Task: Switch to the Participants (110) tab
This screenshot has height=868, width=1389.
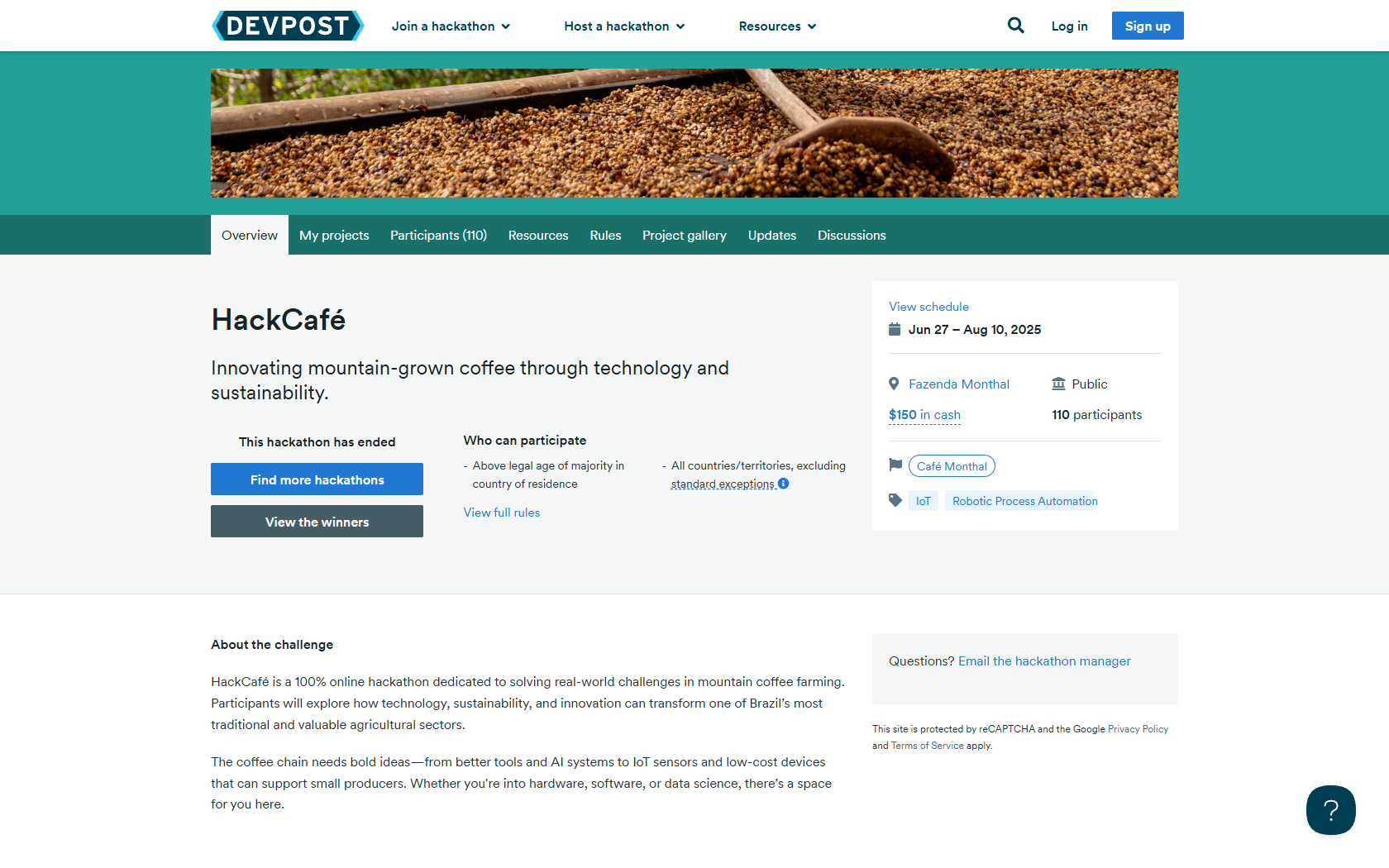Action: pyautogui.click(x=438, y=236)
